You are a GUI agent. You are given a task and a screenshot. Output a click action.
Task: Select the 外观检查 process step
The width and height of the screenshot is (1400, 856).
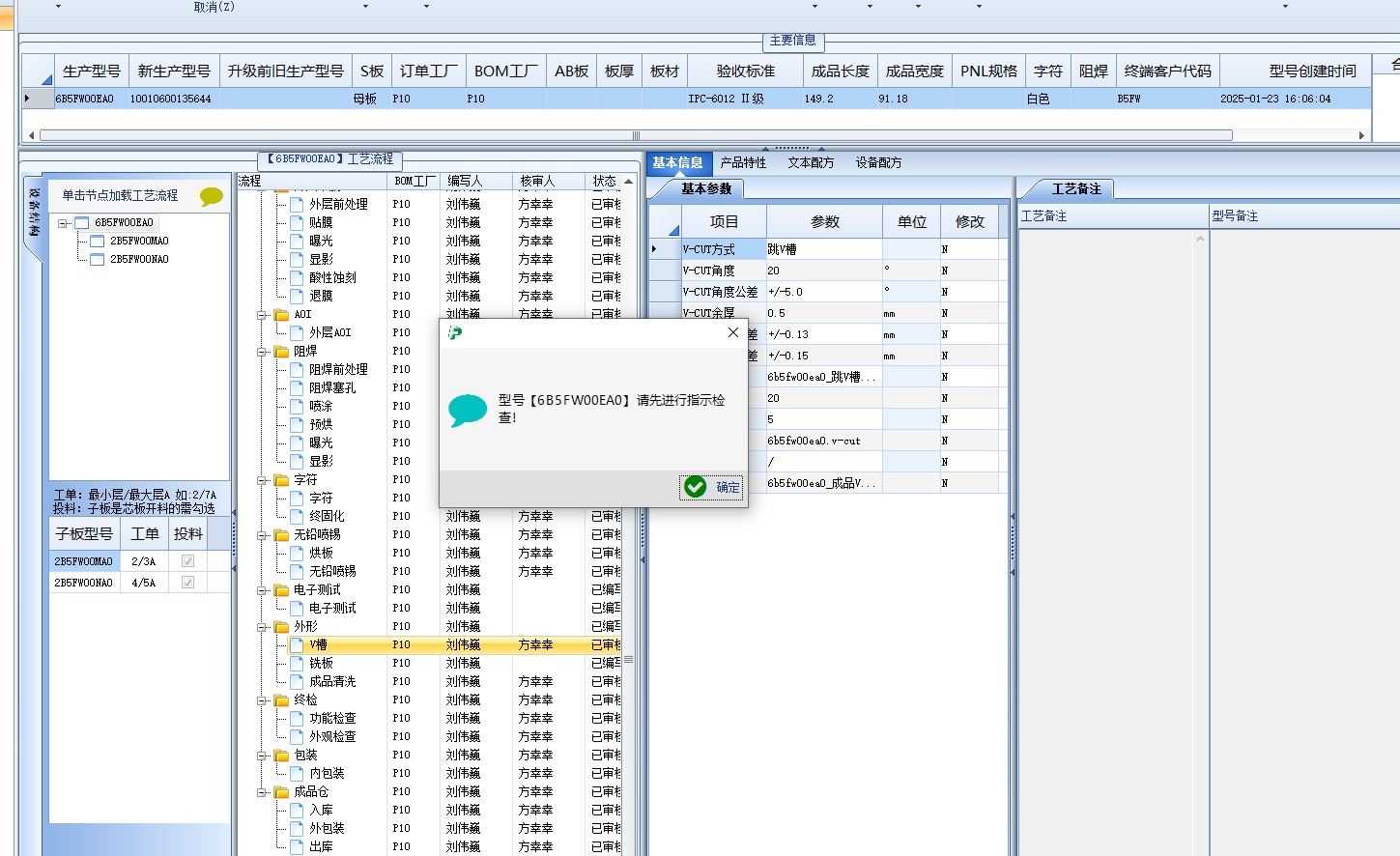pos(332,736)
